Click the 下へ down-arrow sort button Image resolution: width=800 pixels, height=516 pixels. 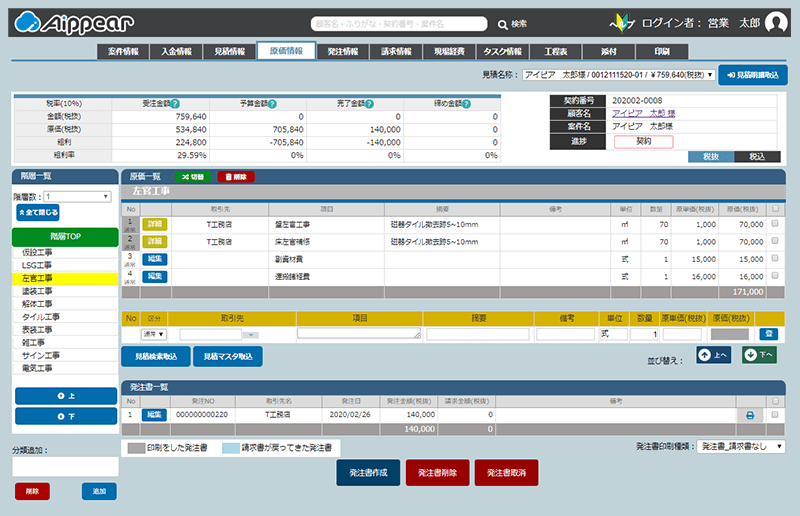(759, 355)
